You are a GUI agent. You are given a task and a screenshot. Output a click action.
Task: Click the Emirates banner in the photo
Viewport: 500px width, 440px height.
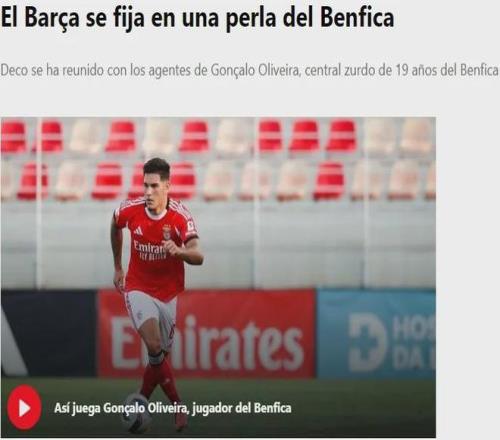207,334
